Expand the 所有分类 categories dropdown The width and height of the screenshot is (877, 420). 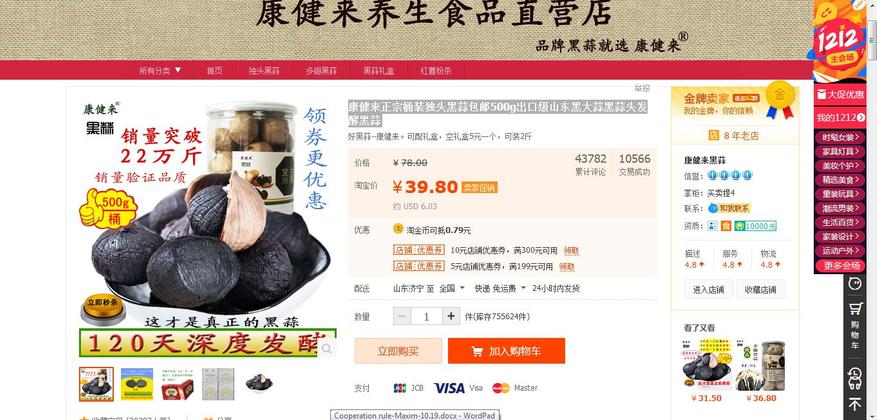click(x=160, y=70)
